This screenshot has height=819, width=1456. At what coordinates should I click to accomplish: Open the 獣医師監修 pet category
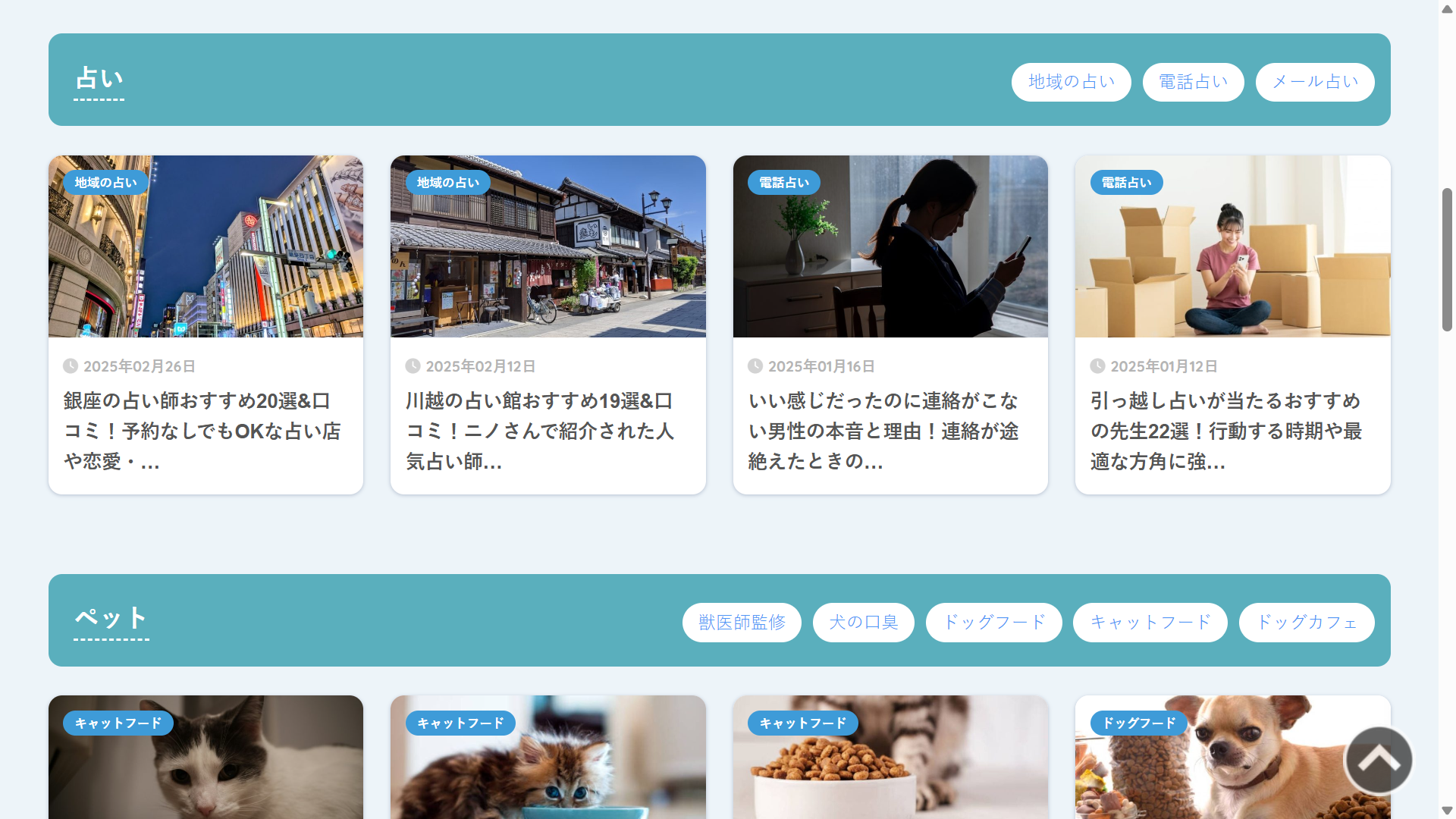pyautogui.click(x=741, y=623)
